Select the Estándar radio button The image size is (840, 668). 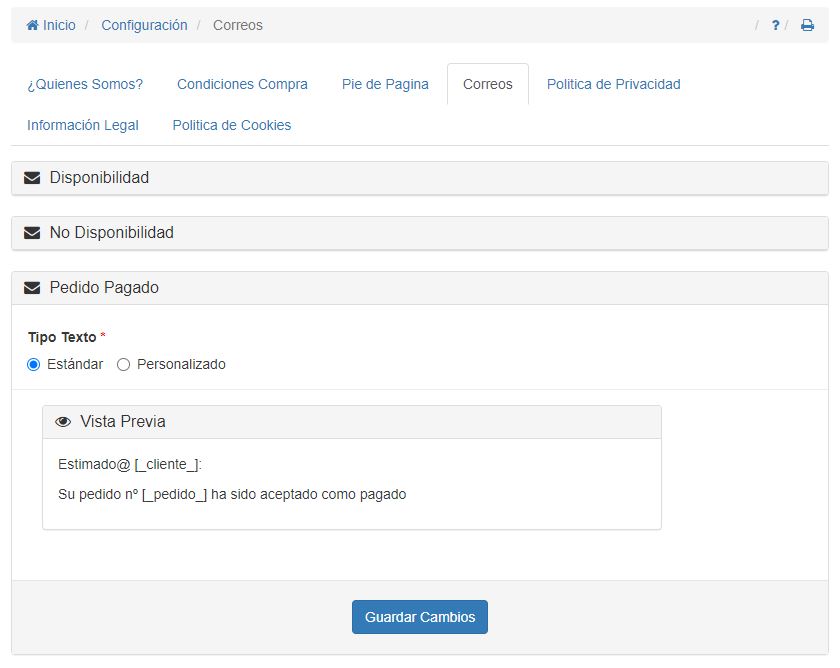34,365
